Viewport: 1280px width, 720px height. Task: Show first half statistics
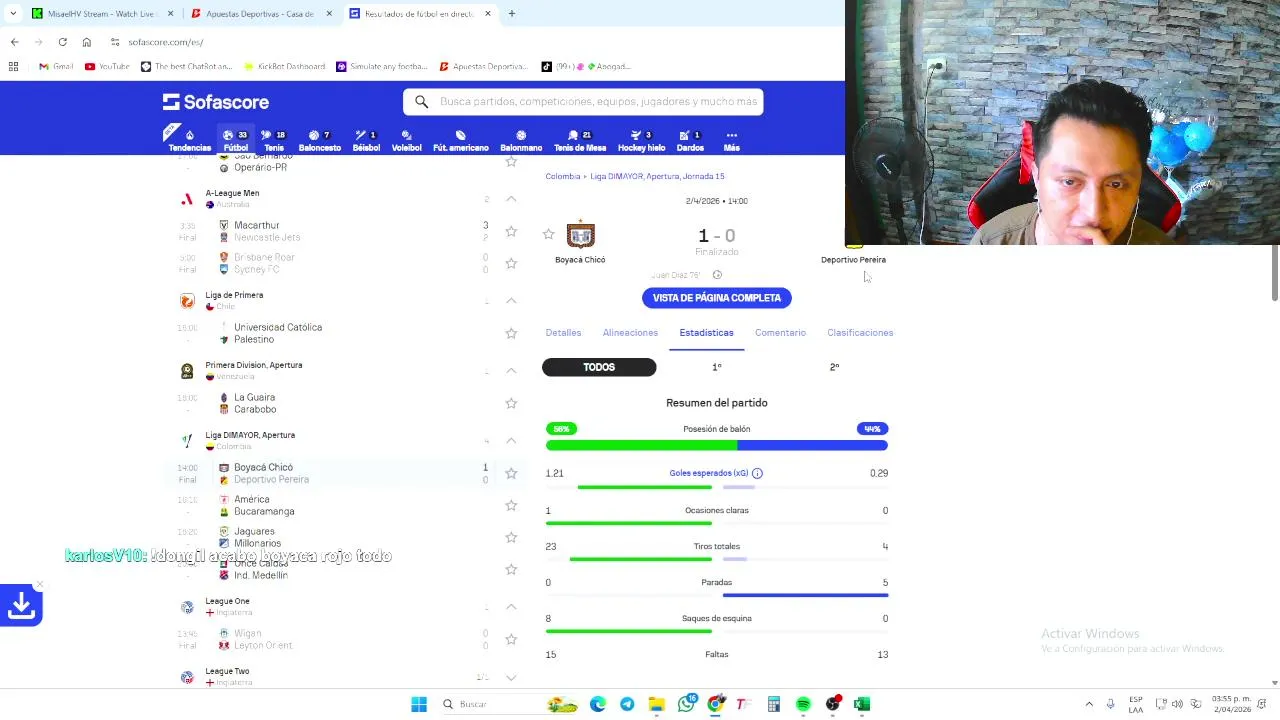pyautogui.click(x=717, y=367)
